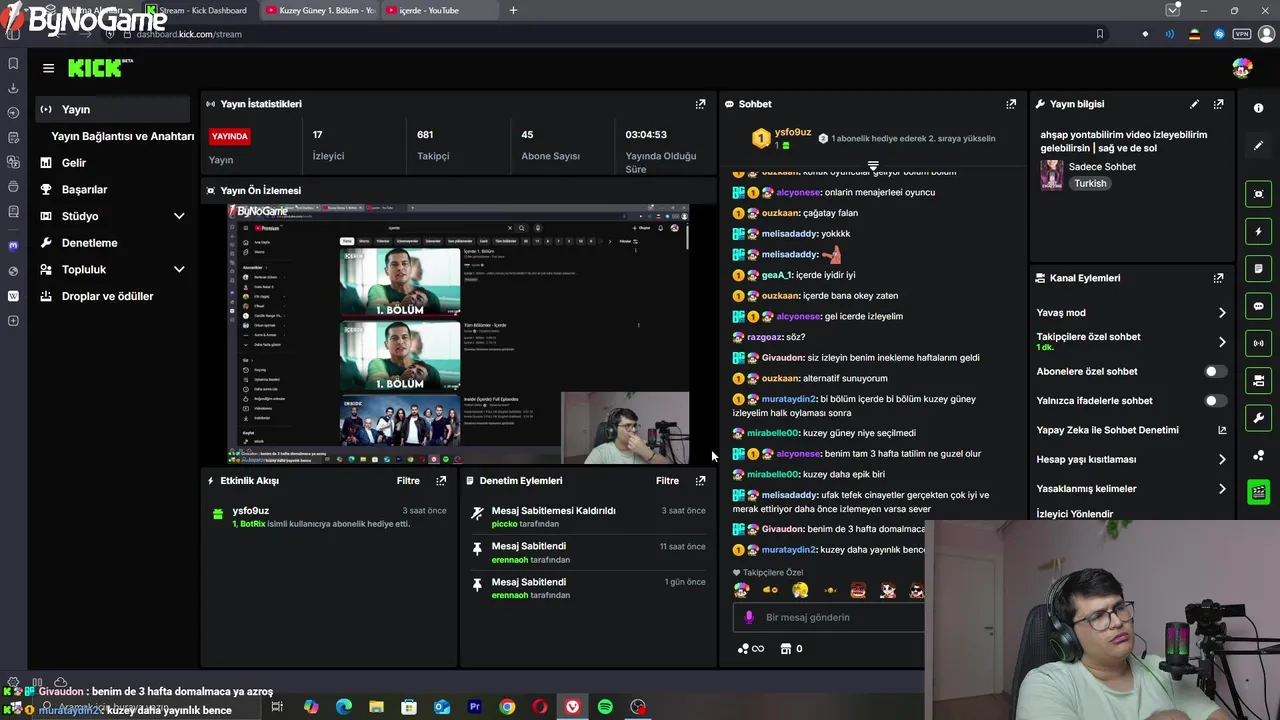Image resolution: width=1280 pixels, height=720 pixels.
Task: Pop out the Etkinlik Akışı panel
Action: [441, 481]
